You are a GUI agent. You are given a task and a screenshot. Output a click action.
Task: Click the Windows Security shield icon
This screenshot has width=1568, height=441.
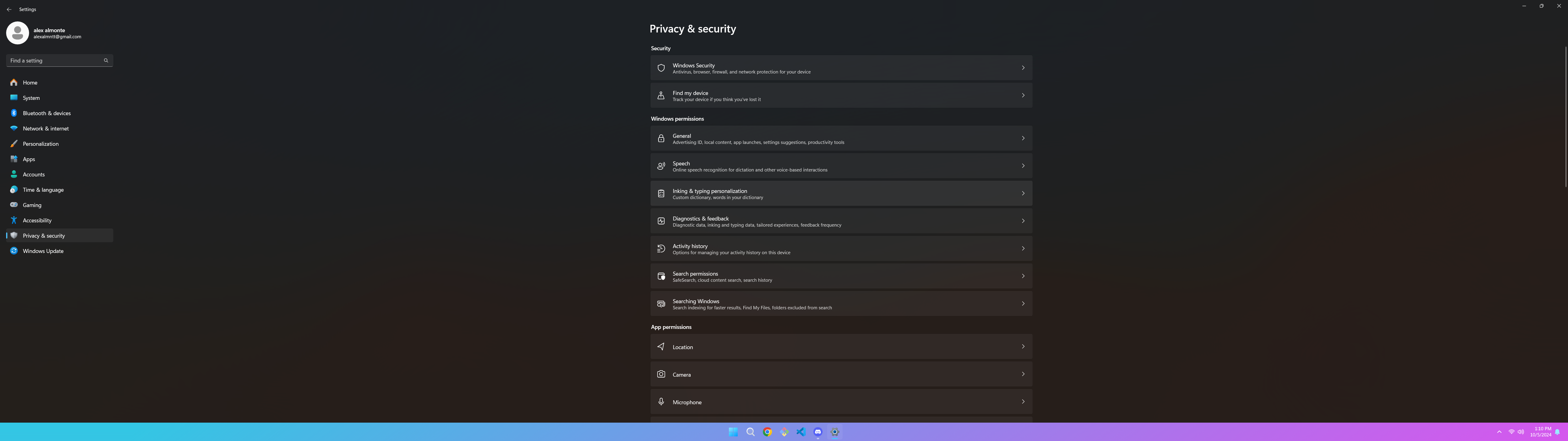point(661,68)
